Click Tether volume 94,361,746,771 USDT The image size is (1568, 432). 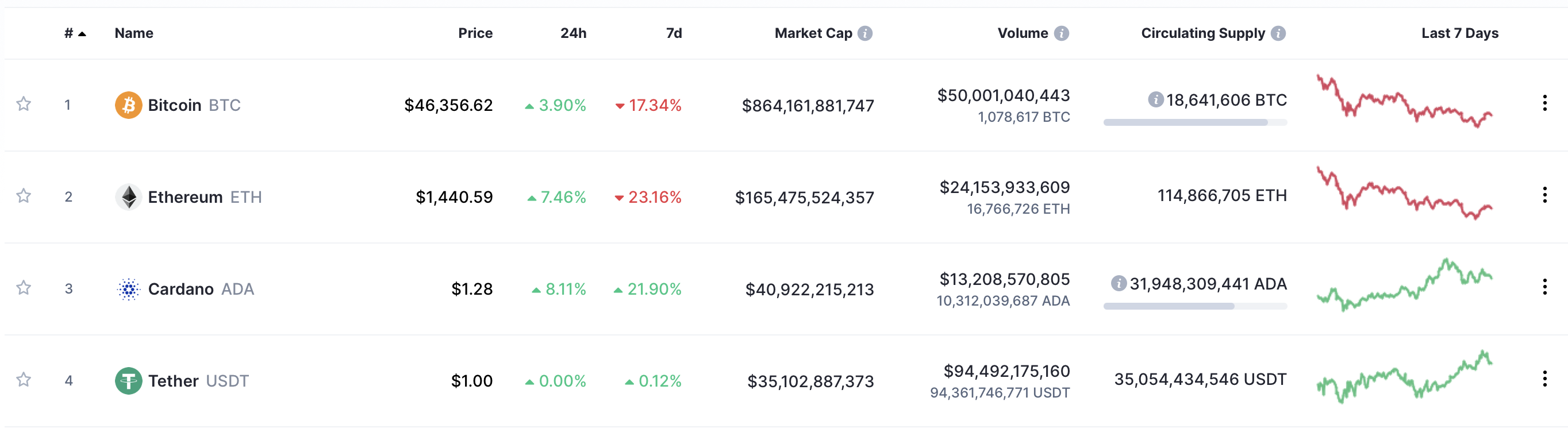pos(1000,392)
